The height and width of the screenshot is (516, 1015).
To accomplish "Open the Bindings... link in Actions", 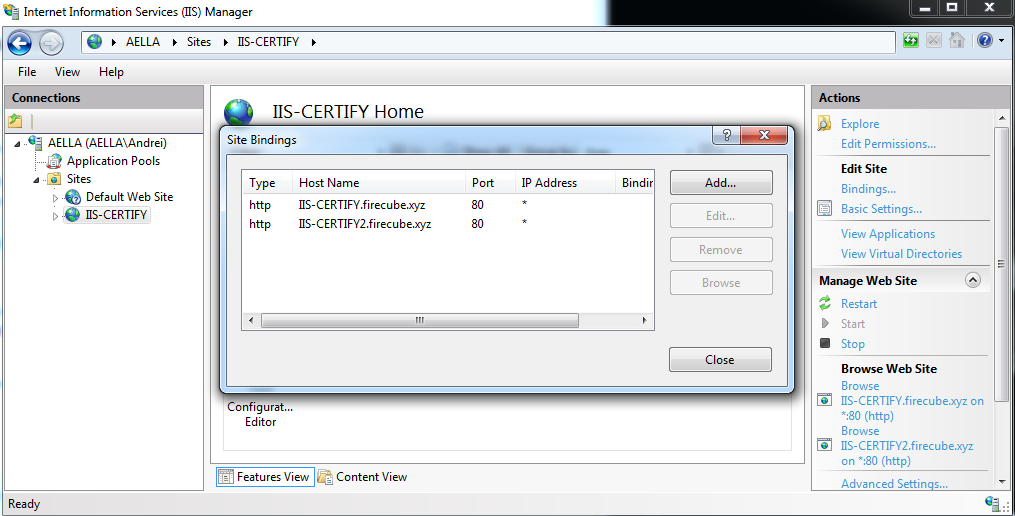I will [868, 189].
